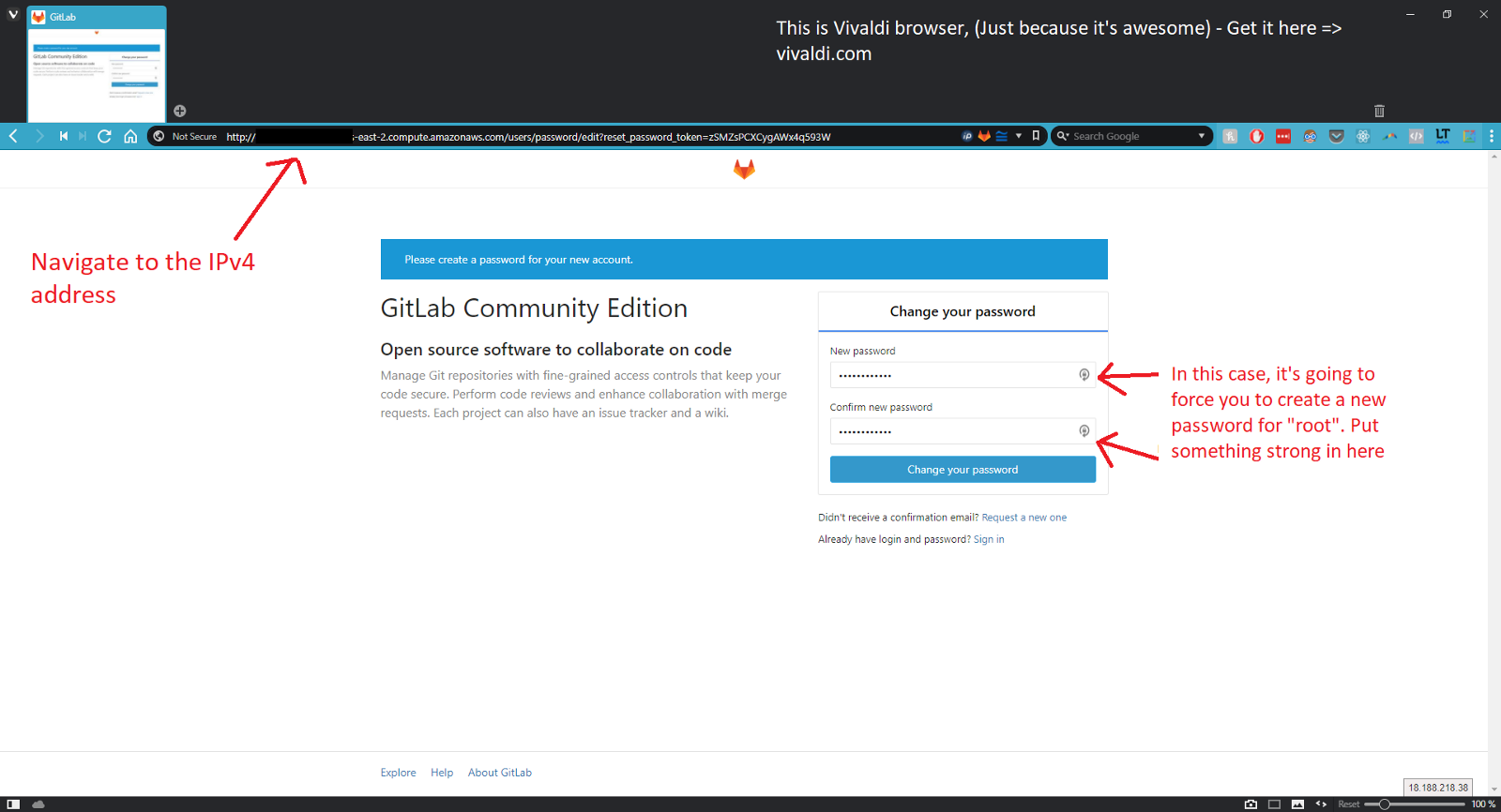This screenshot has width=1501, height=812.
Task: Open the picture frame extension icon
Action: point(1469,136)
